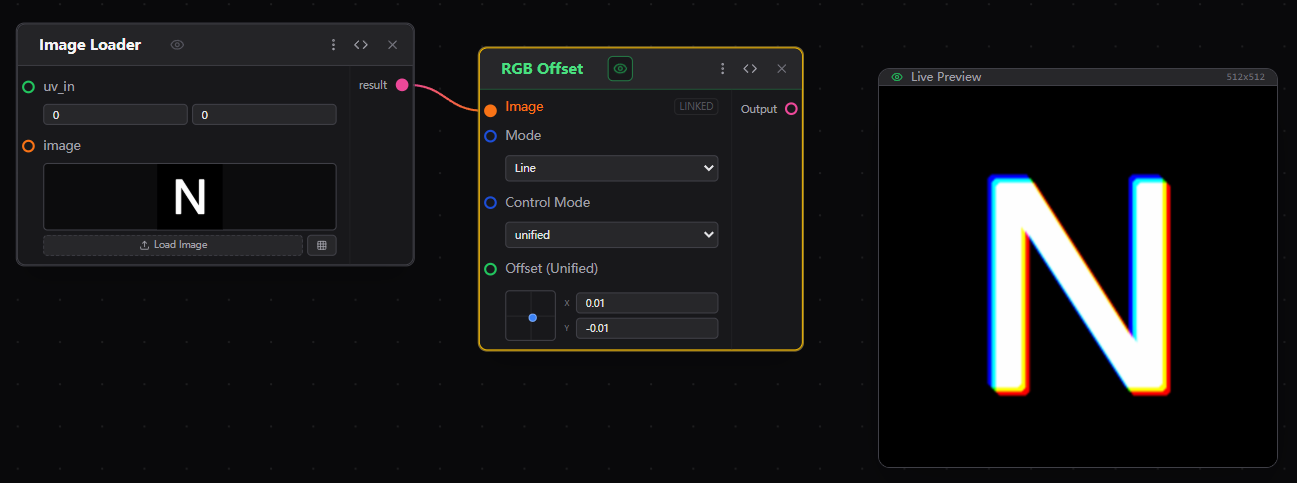Close the Image Loader node
This screenshot has width=1297, height=483.
click(x=392, y=45)
